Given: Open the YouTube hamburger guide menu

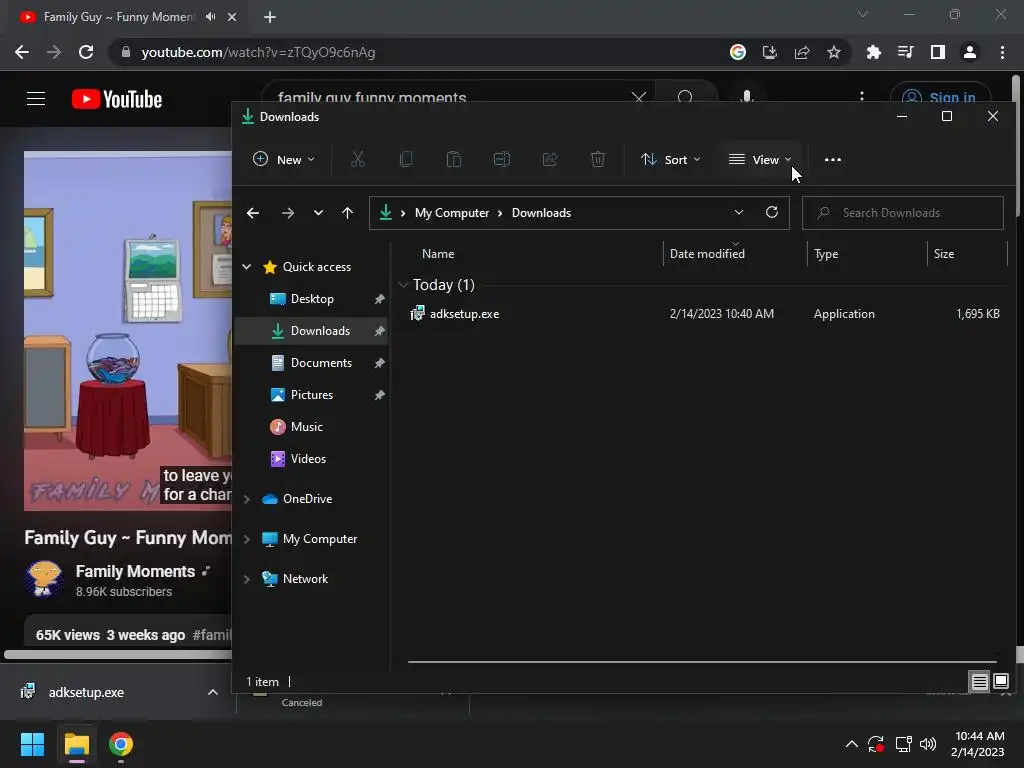Looking at the screenshot, I should click(x=36, y=99).
